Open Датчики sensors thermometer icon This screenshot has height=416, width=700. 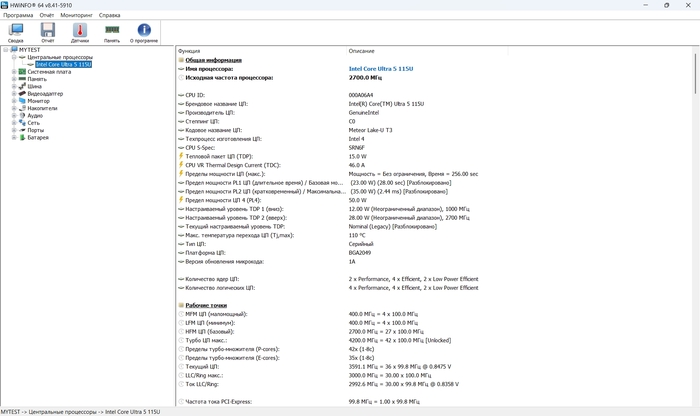[x=79, y=33]
